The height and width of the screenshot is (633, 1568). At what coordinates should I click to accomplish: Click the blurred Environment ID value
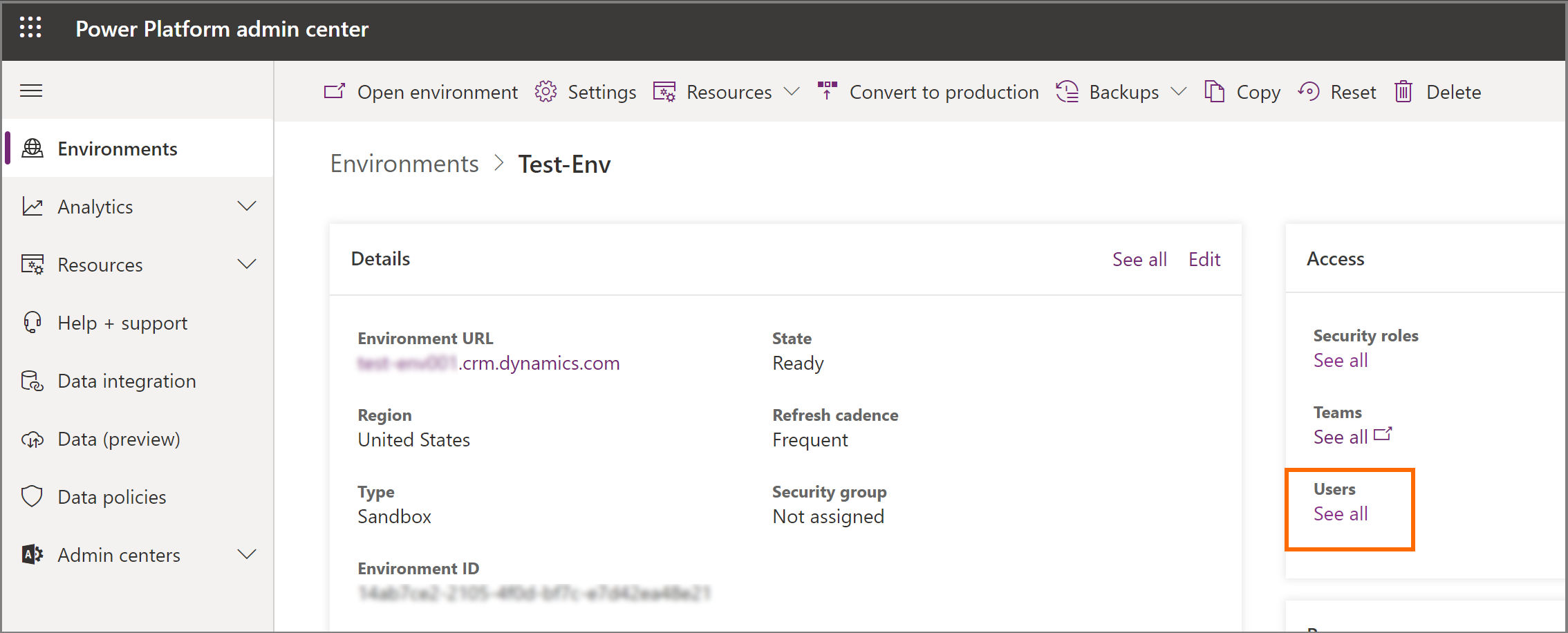pyautogui.click(x=534, y=593)
